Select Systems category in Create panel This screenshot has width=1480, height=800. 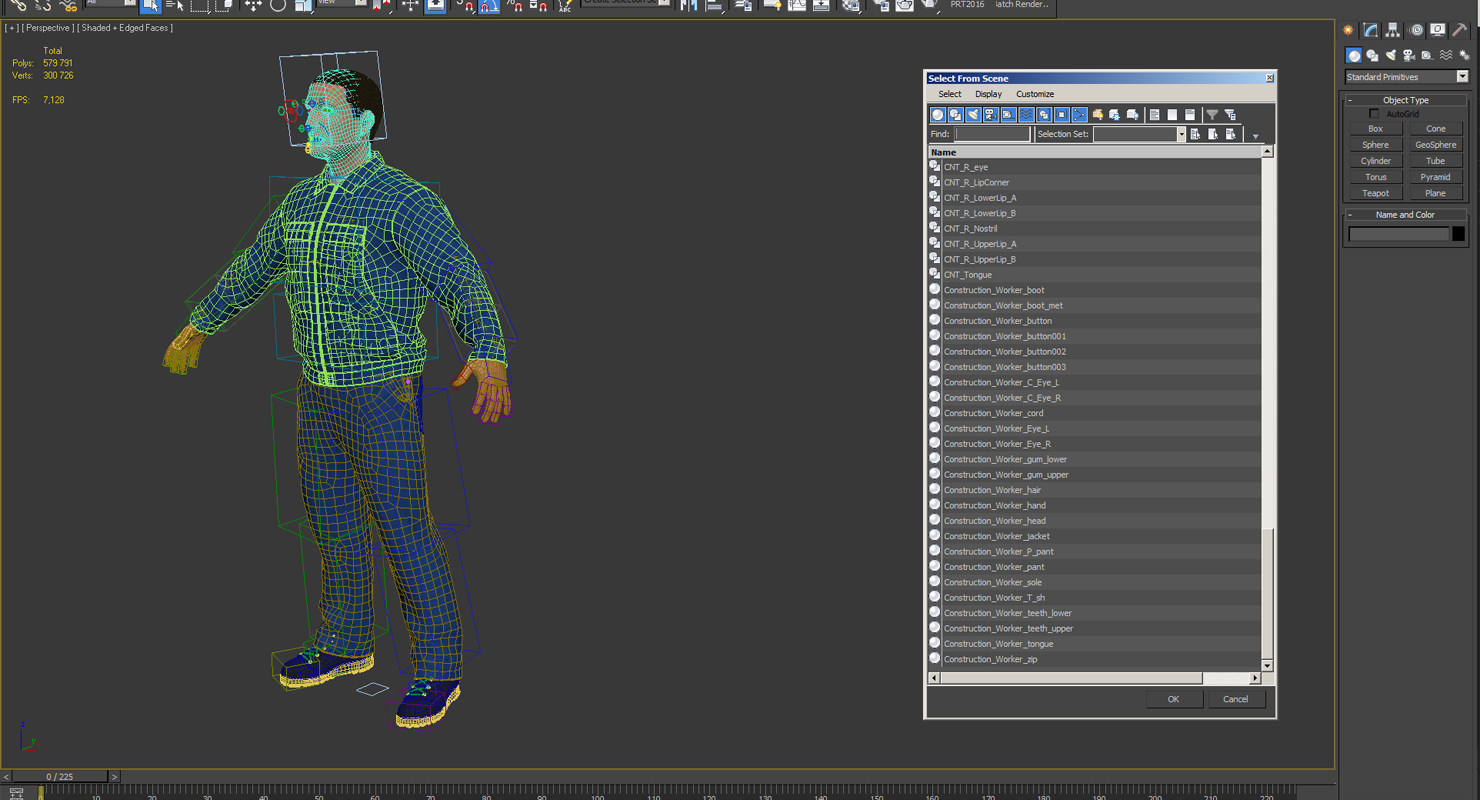[x=1464, y=56]
